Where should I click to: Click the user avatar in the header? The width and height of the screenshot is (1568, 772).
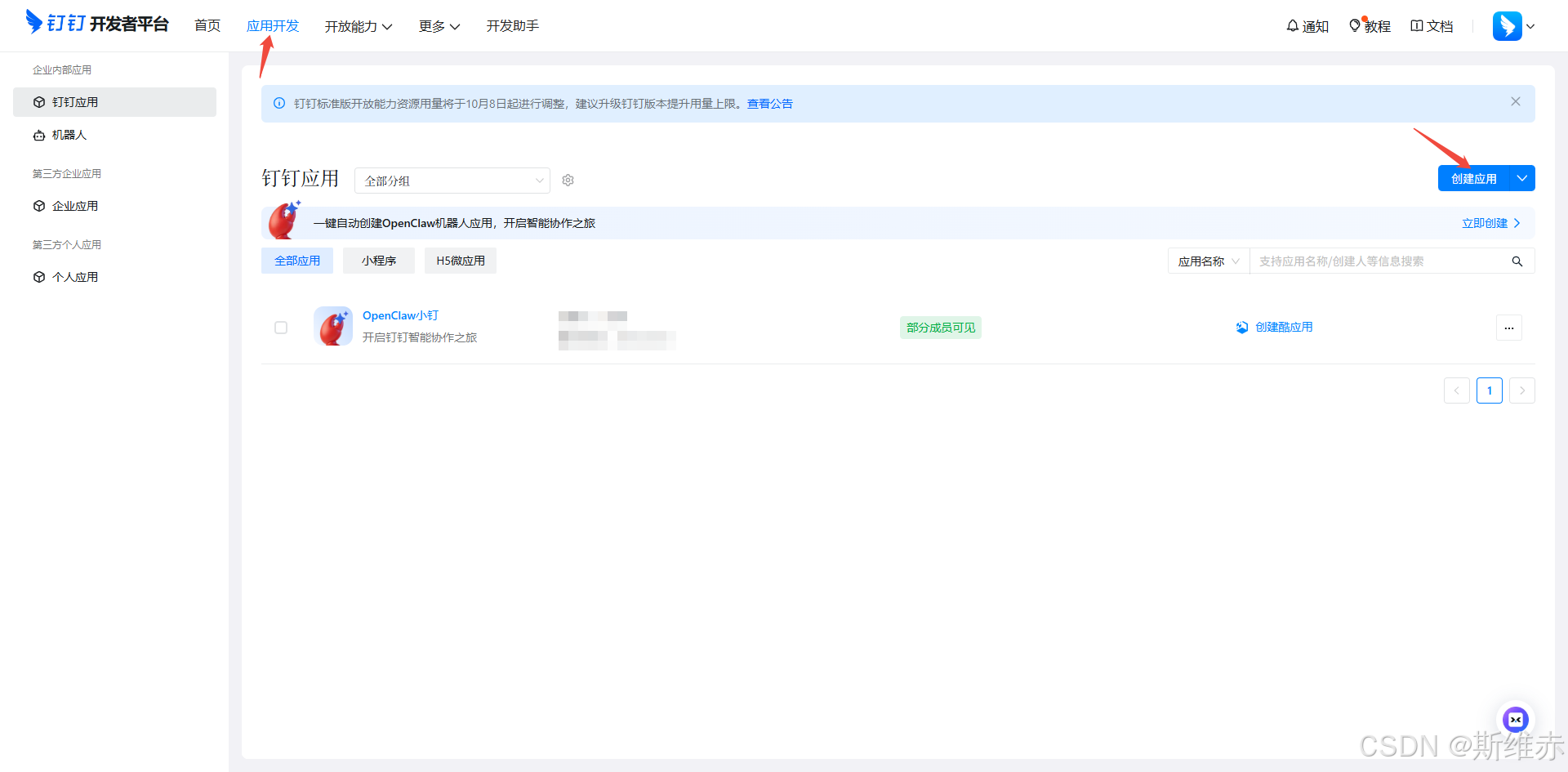pyautogui.click(x=1507, y=26)
